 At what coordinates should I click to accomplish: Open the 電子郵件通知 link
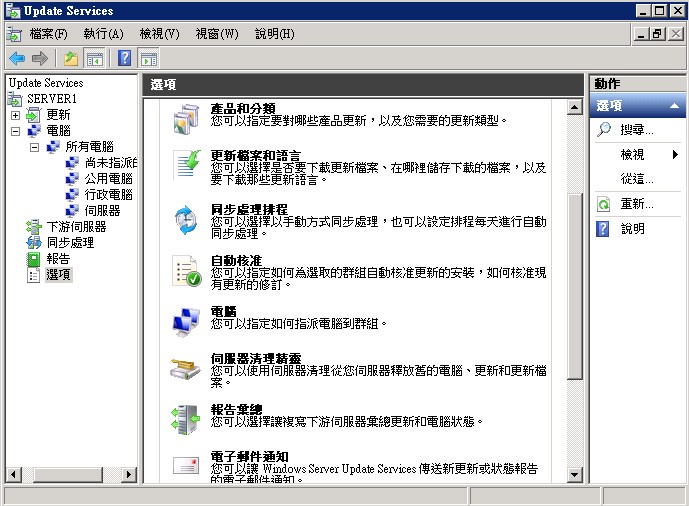(x=249, y=456)
